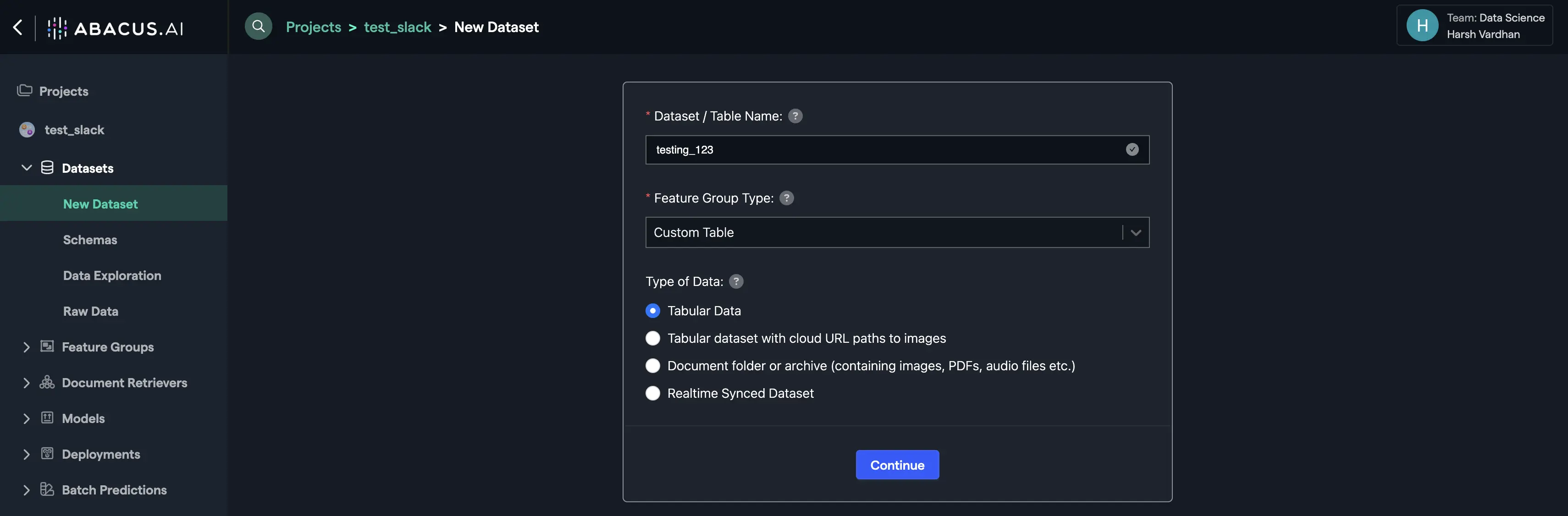Screen dimensions: 1568x516
Task: Switch to the Schemas page
Action: click(x=90, y=239)
